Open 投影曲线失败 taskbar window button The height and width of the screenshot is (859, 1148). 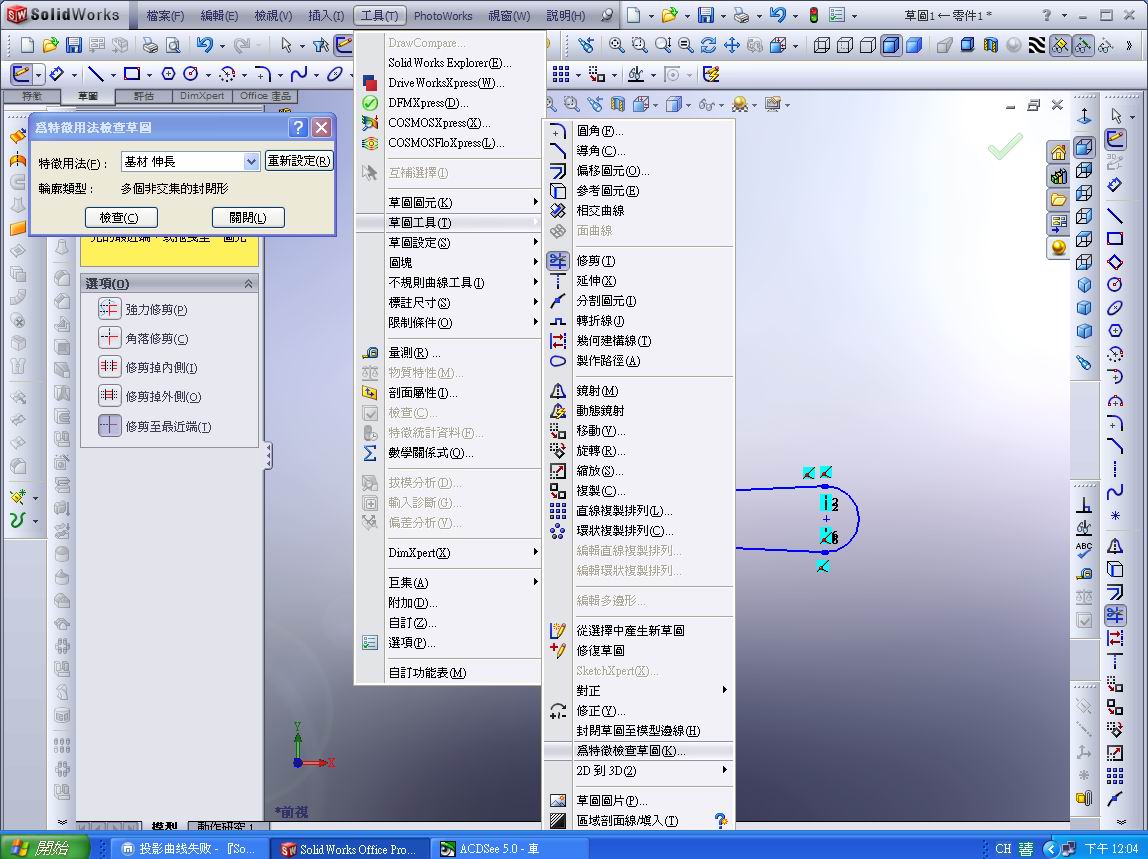pyautogui.click(x=189, y=849)
